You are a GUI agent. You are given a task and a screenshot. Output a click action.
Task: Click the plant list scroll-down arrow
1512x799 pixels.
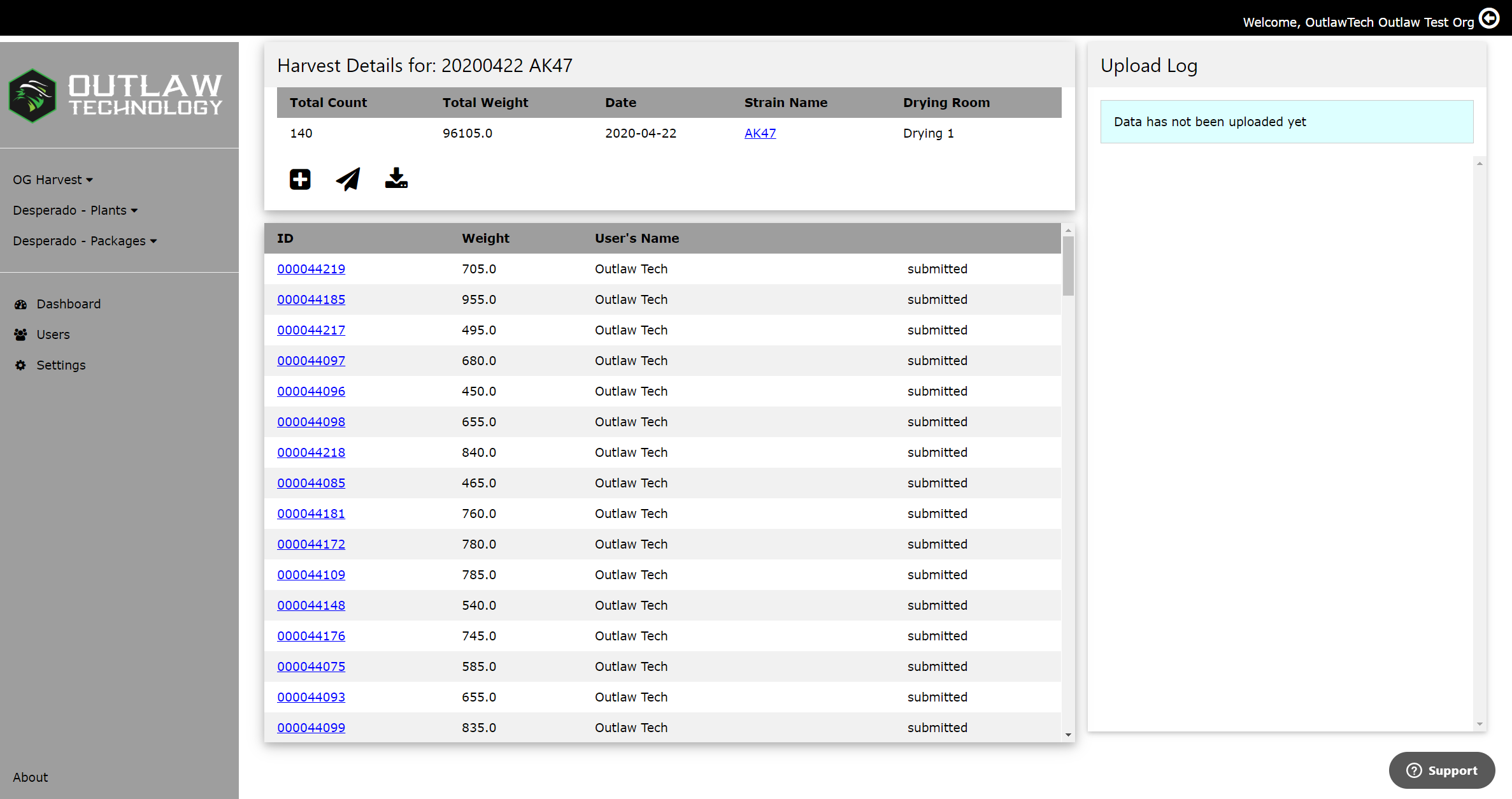1068,735
